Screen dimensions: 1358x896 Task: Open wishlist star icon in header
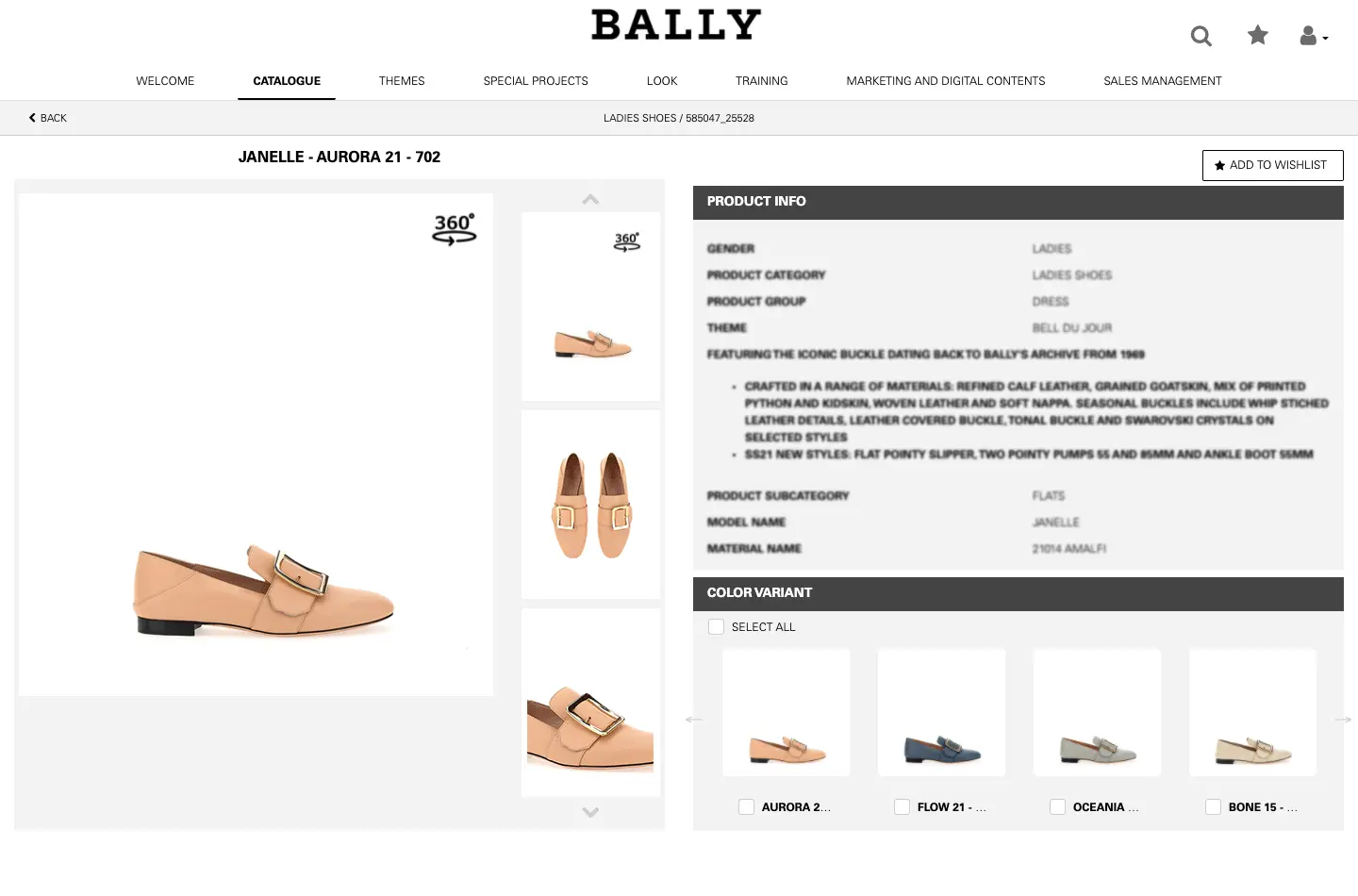click(x=1258, y=35)
